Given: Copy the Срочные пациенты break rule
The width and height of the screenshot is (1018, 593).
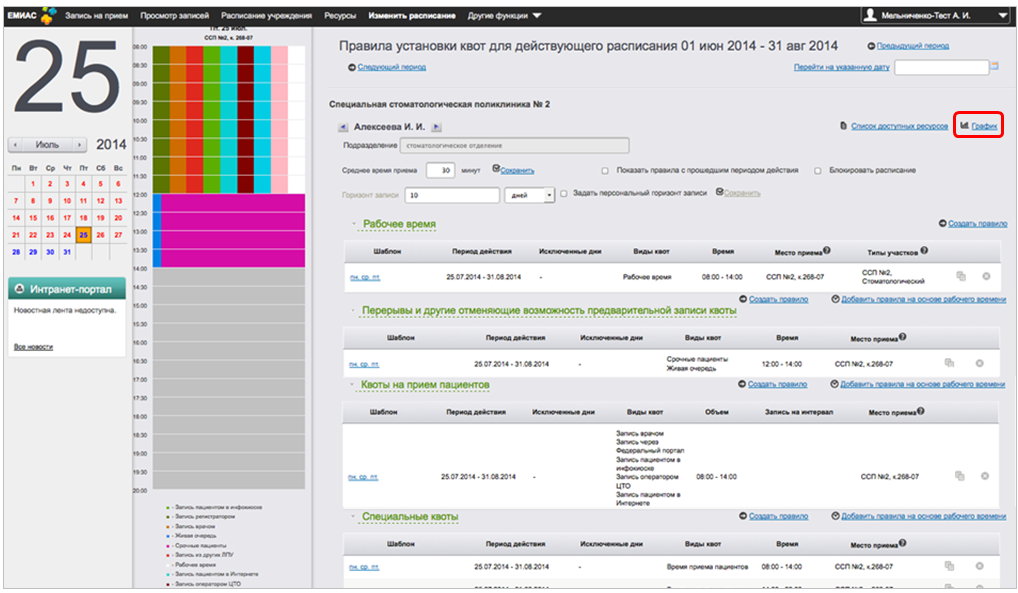Looking at the screenshot, I should coord(949,363).
